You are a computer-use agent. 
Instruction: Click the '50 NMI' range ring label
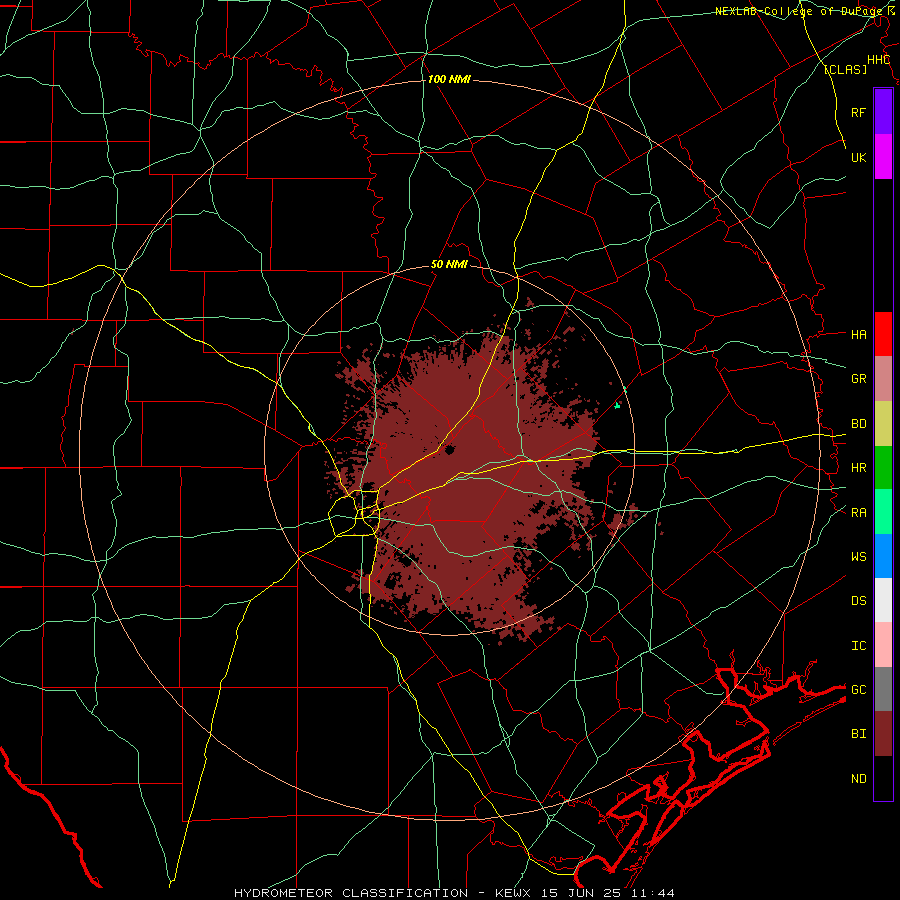[449, 264]
